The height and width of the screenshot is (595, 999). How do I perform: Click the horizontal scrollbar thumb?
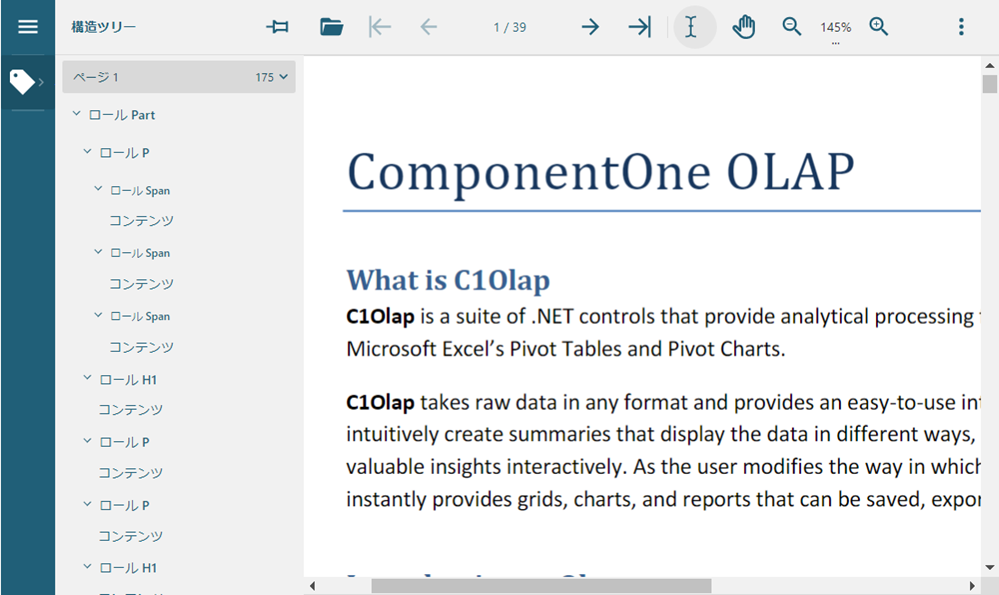[x=542, y=586]
